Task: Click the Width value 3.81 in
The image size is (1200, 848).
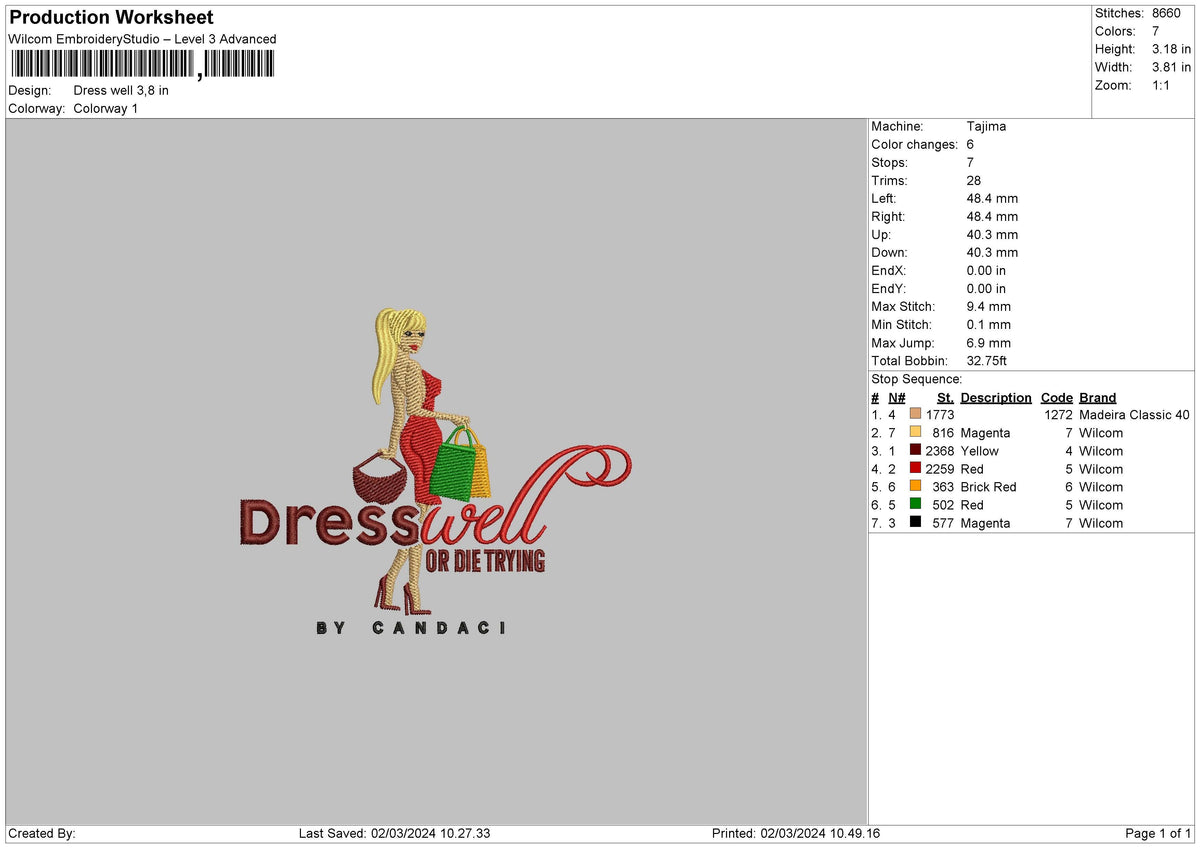Action: 1171,67
